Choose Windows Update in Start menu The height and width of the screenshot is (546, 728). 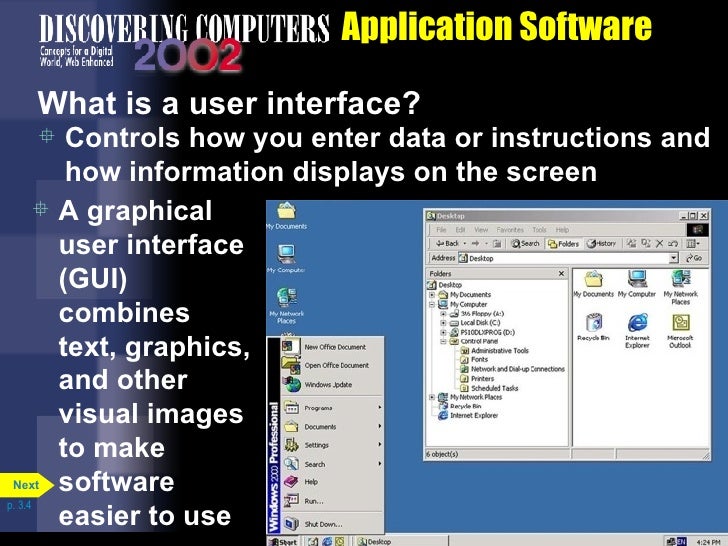pos(332,384)
